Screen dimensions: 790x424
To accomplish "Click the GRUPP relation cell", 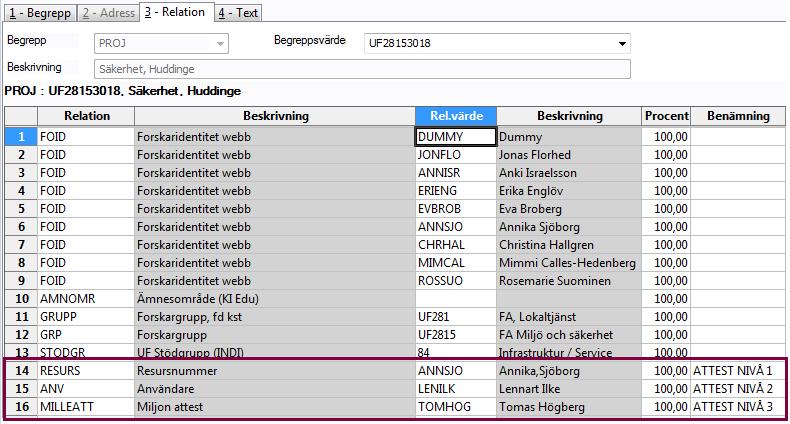I will 86,317.
